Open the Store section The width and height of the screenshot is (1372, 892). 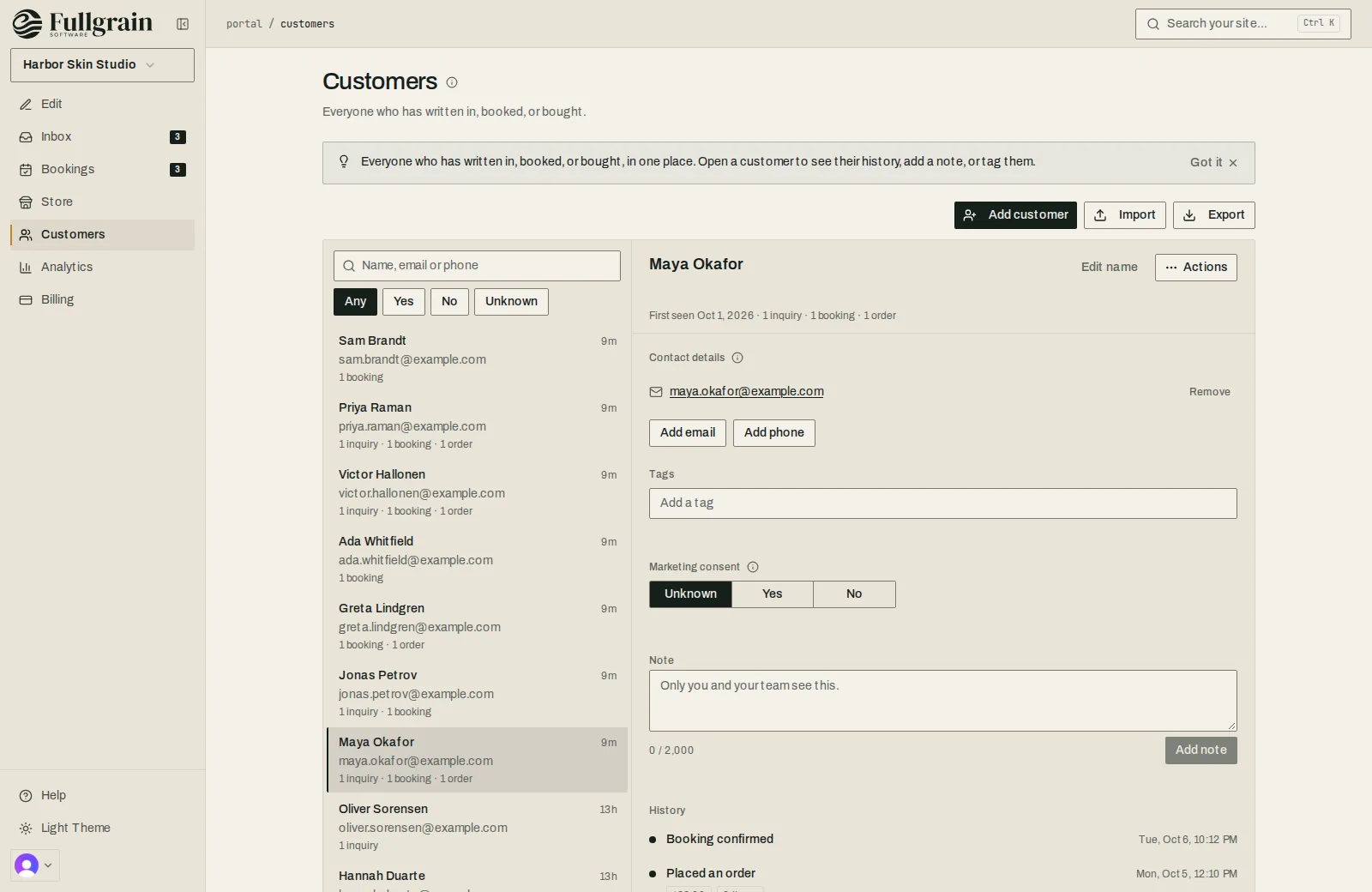tap(102, 202)
